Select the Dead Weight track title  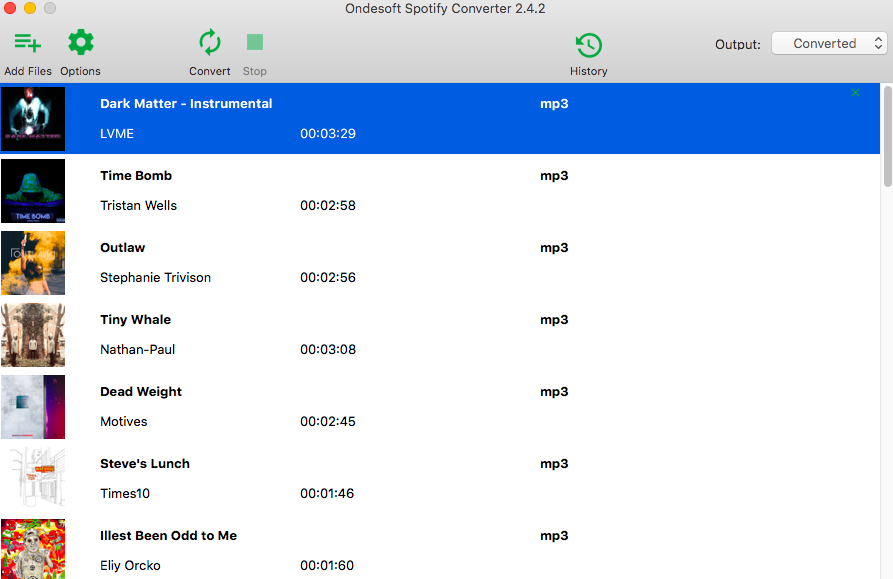point(141,392)
